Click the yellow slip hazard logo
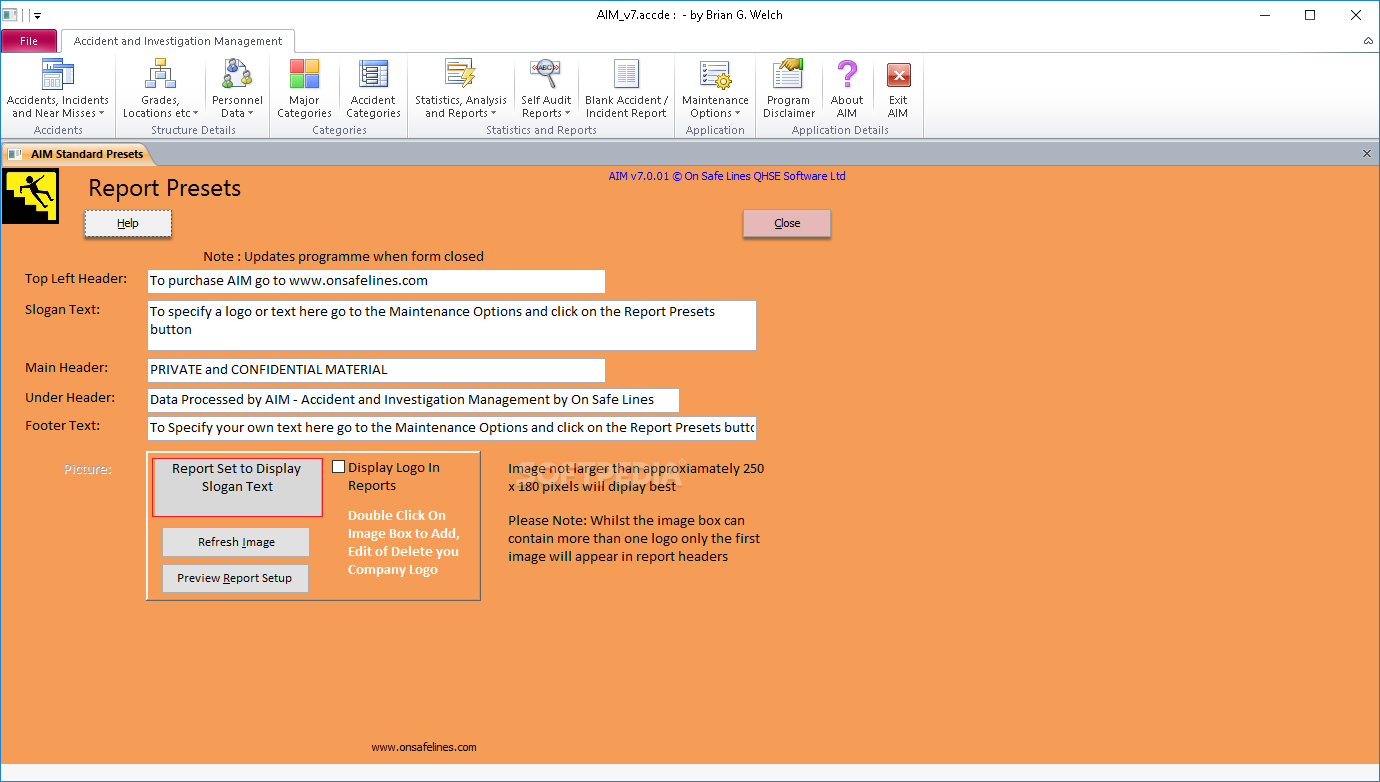Screen dimensions: 1380x782 30,196
